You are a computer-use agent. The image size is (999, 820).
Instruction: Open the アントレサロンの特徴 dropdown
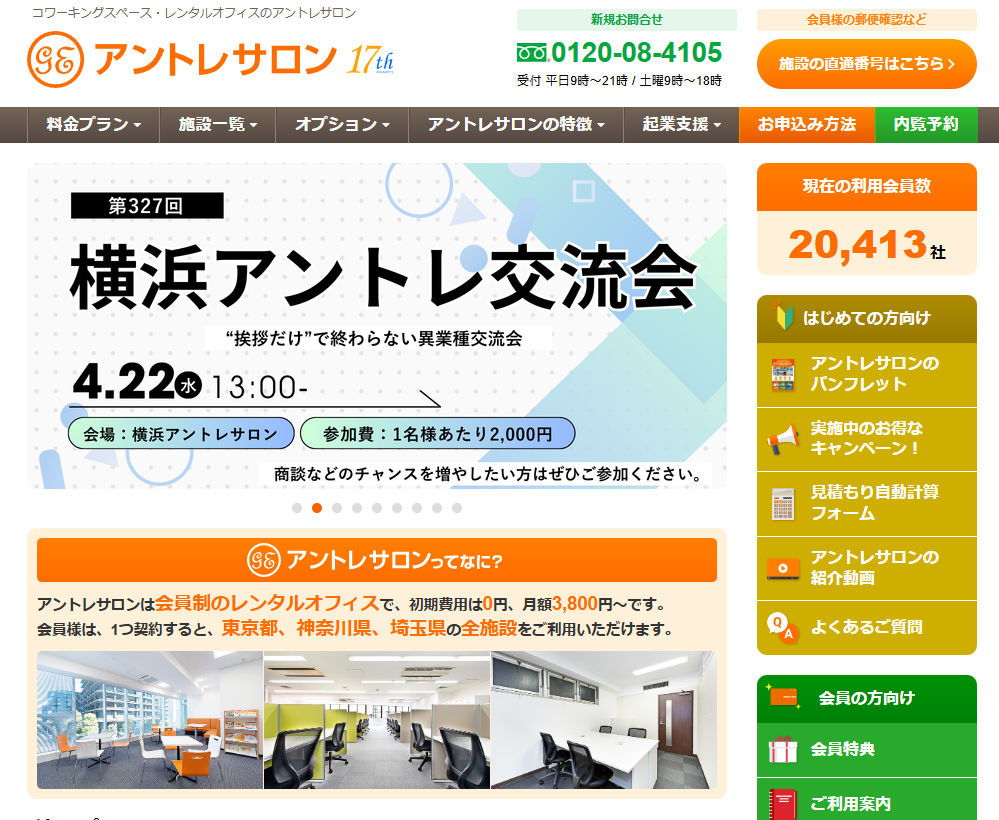(x=516, y=125)
